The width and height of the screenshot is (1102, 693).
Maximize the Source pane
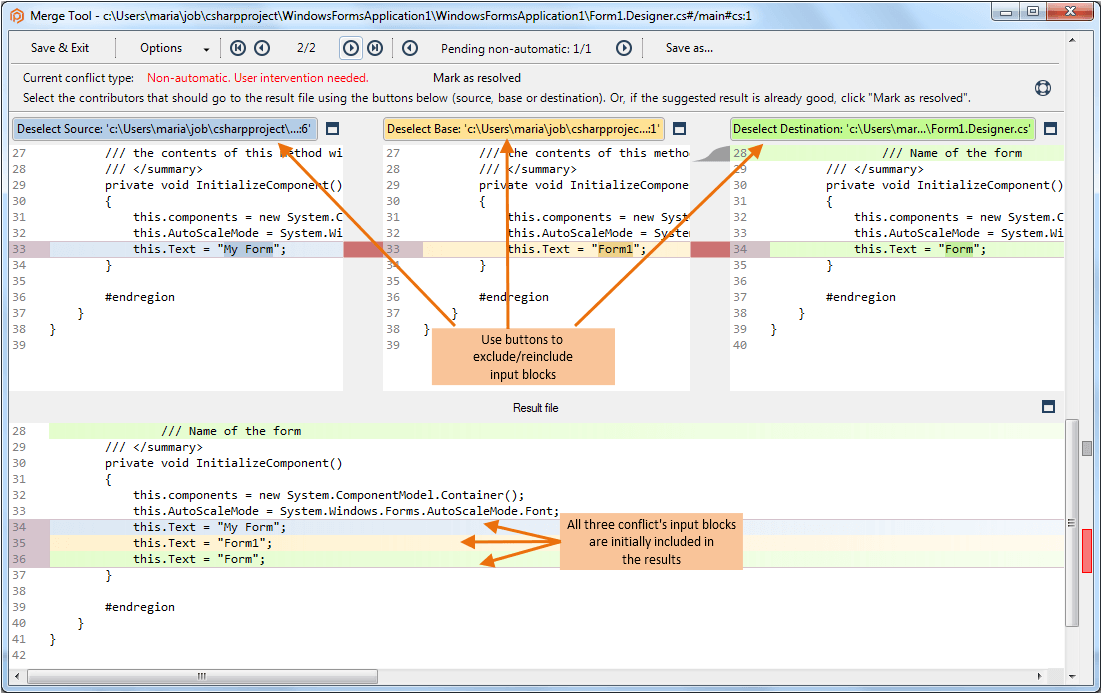(333, 129)
